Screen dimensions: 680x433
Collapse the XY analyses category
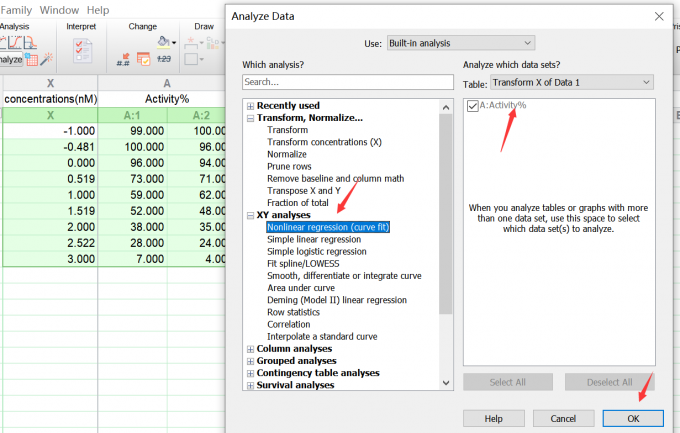[x=250, y=215]
